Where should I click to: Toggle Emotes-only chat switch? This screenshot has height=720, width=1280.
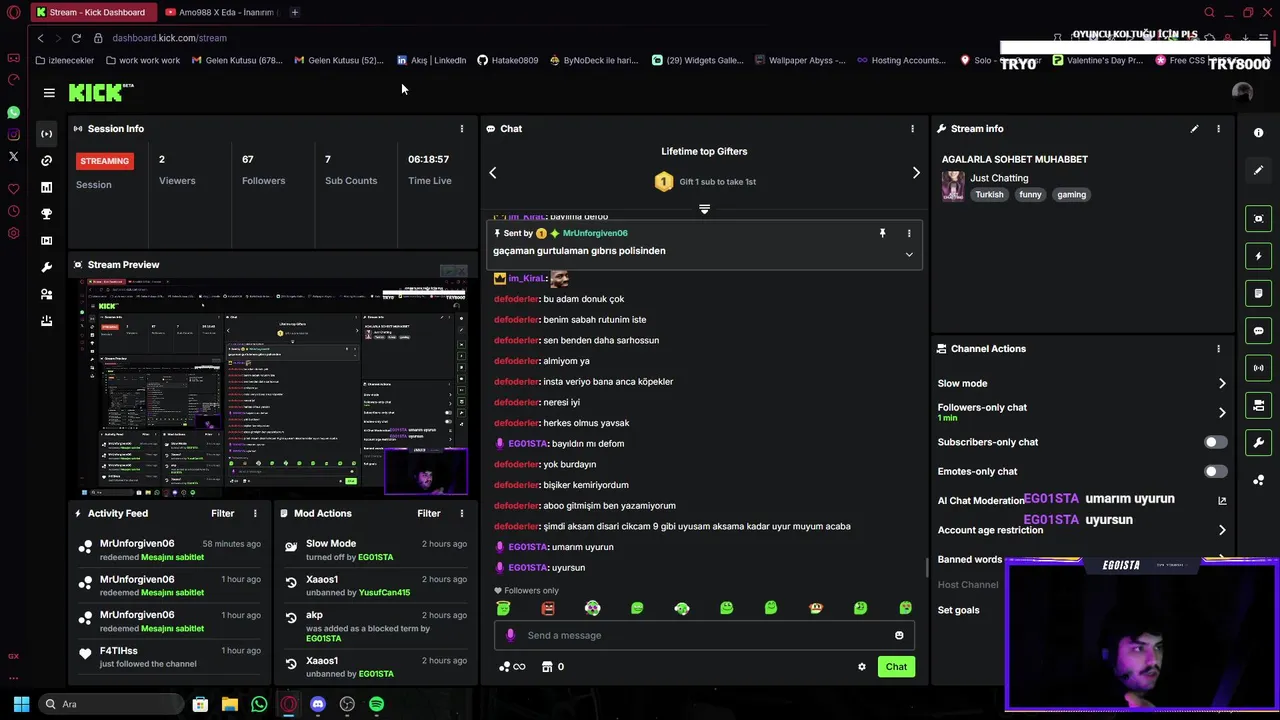coord(1215,471)
